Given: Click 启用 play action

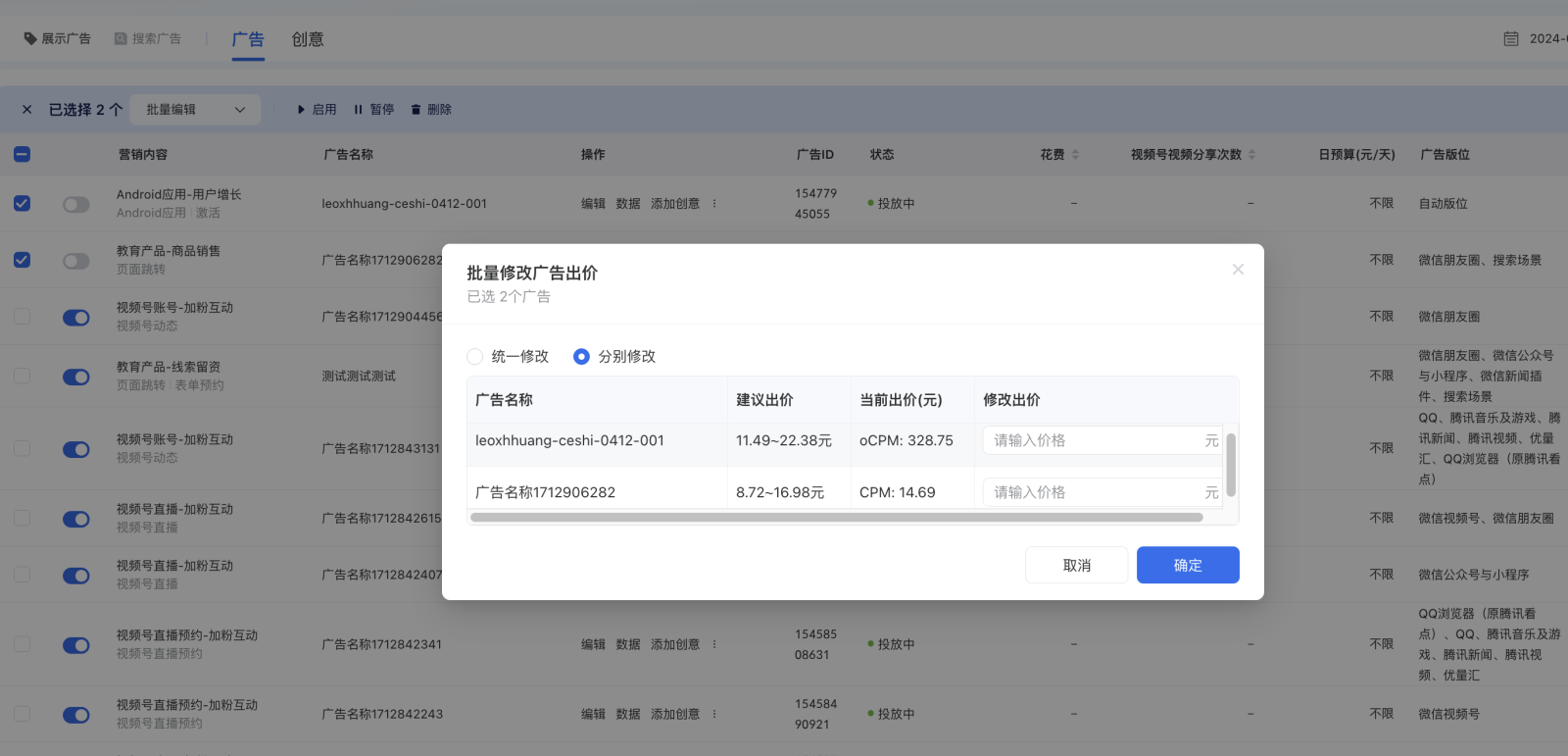Looking at the screenshot, I should coord(317,110).
